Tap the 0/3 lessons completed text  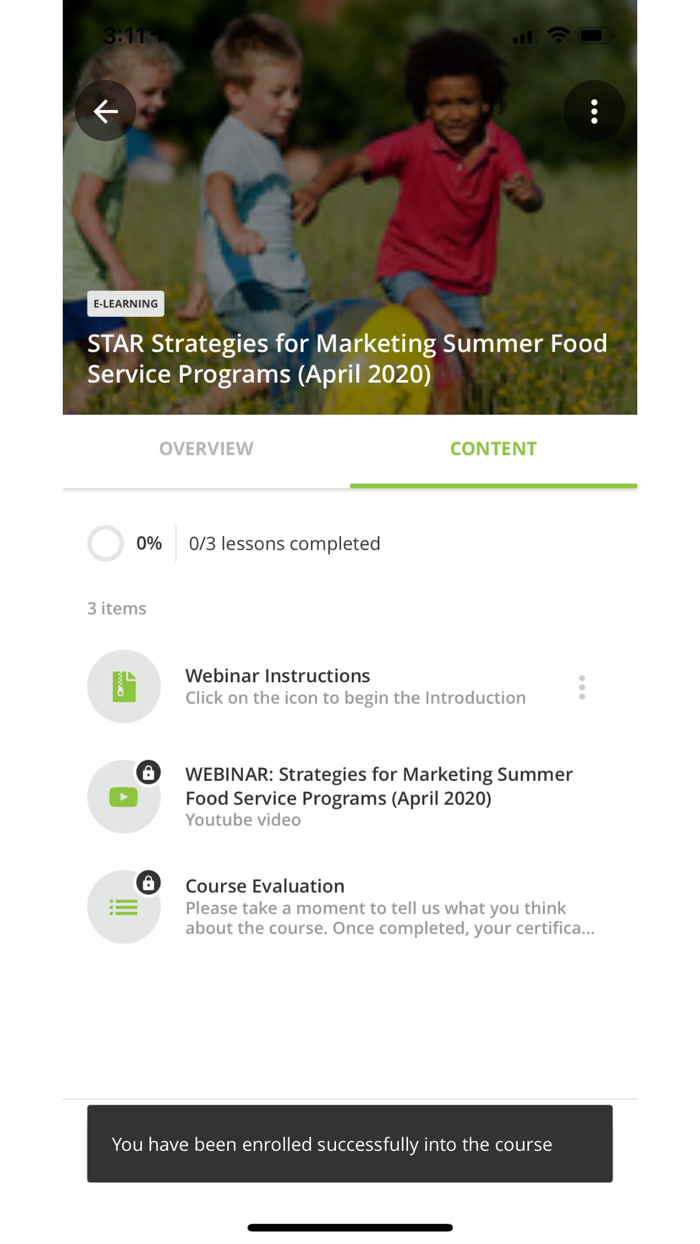click(285, 544)
